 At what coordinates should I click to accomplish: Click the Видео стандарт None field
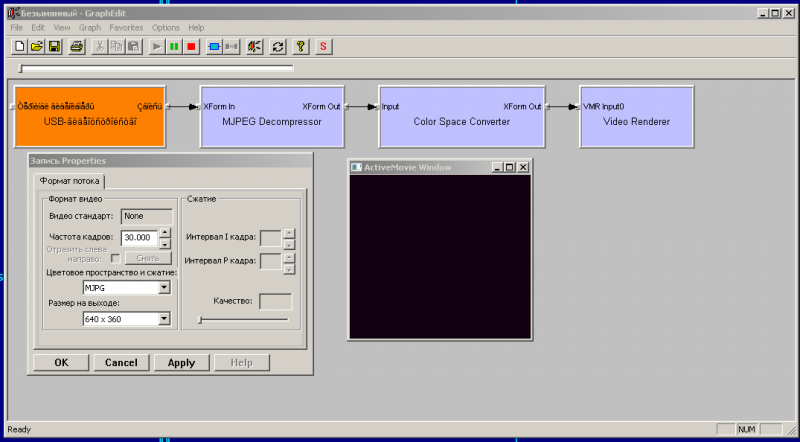click(x=147, y=216)
